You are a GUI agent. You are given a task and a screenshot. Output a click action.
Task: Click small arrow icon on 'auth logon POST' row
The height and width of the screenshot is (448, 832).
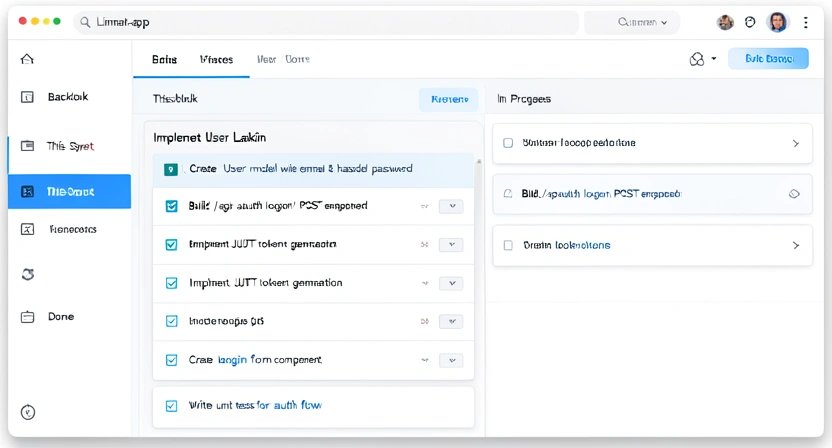424,206
